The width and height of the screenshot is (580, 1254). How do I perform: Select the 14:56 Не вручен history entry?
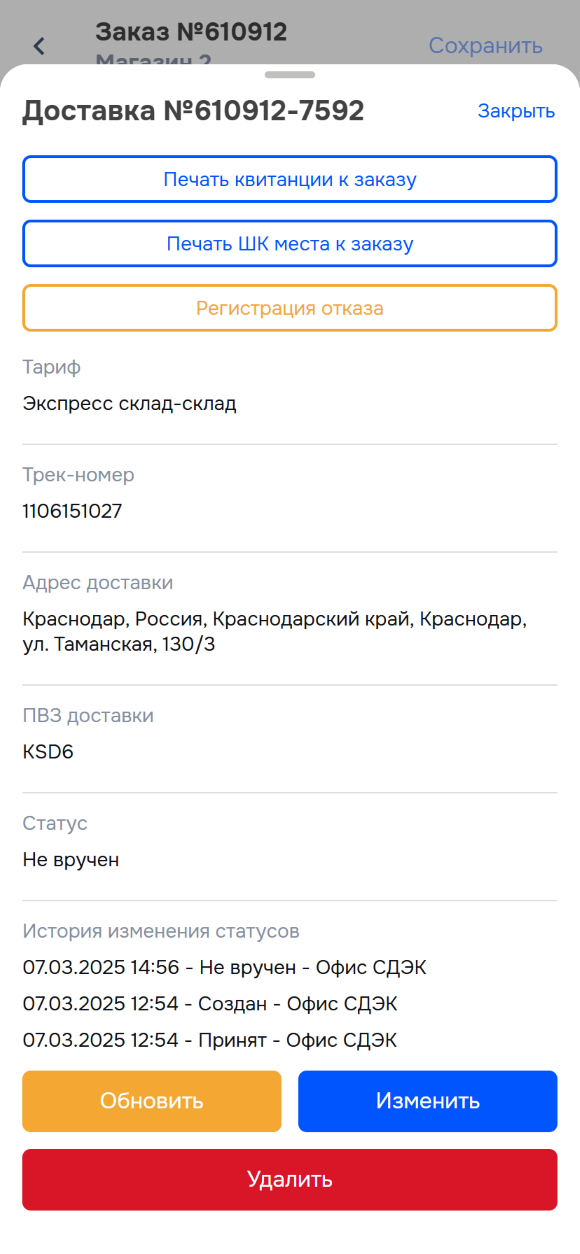218,968
